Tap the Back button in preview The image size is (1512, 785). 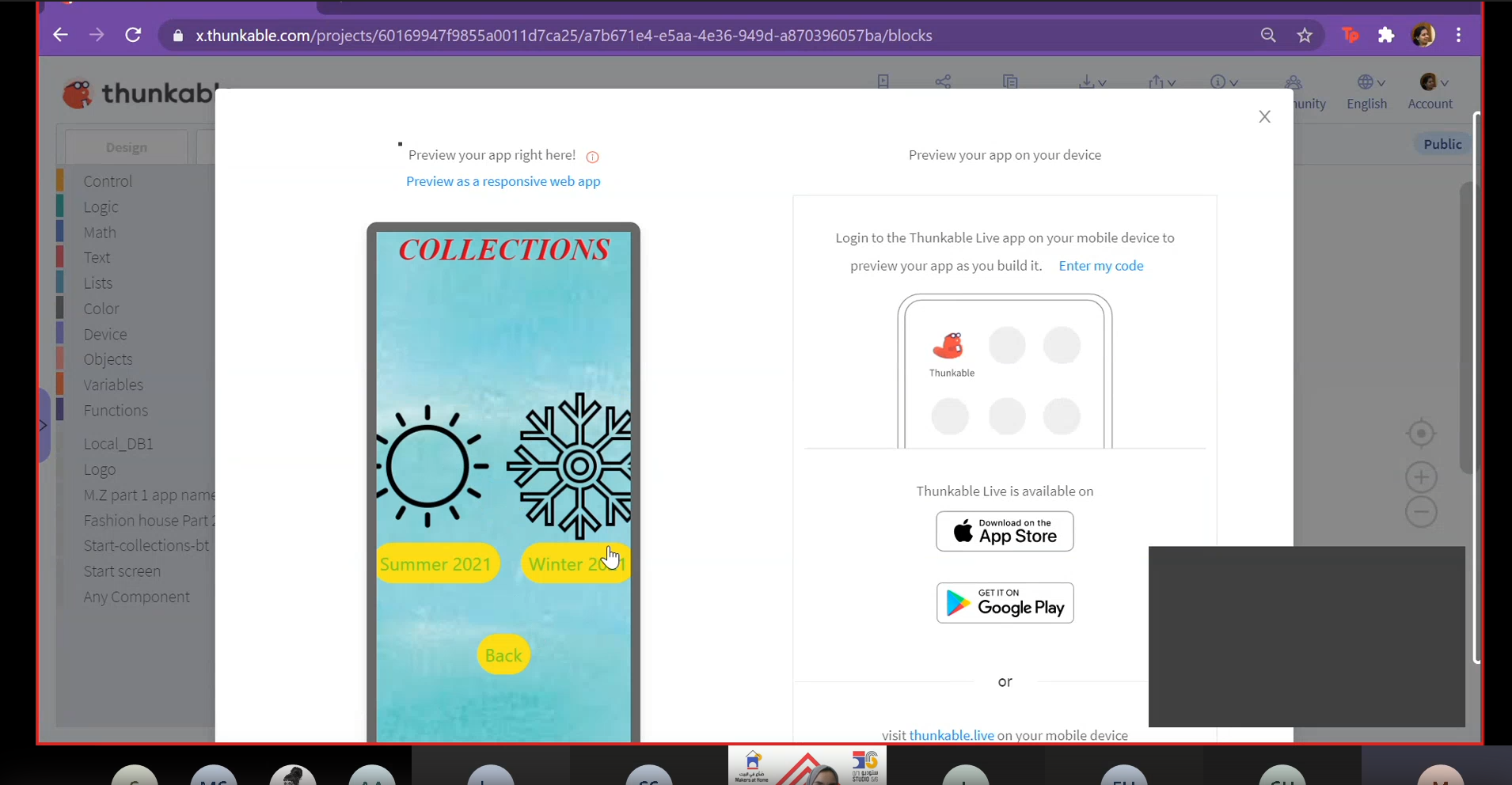[503, 655]
